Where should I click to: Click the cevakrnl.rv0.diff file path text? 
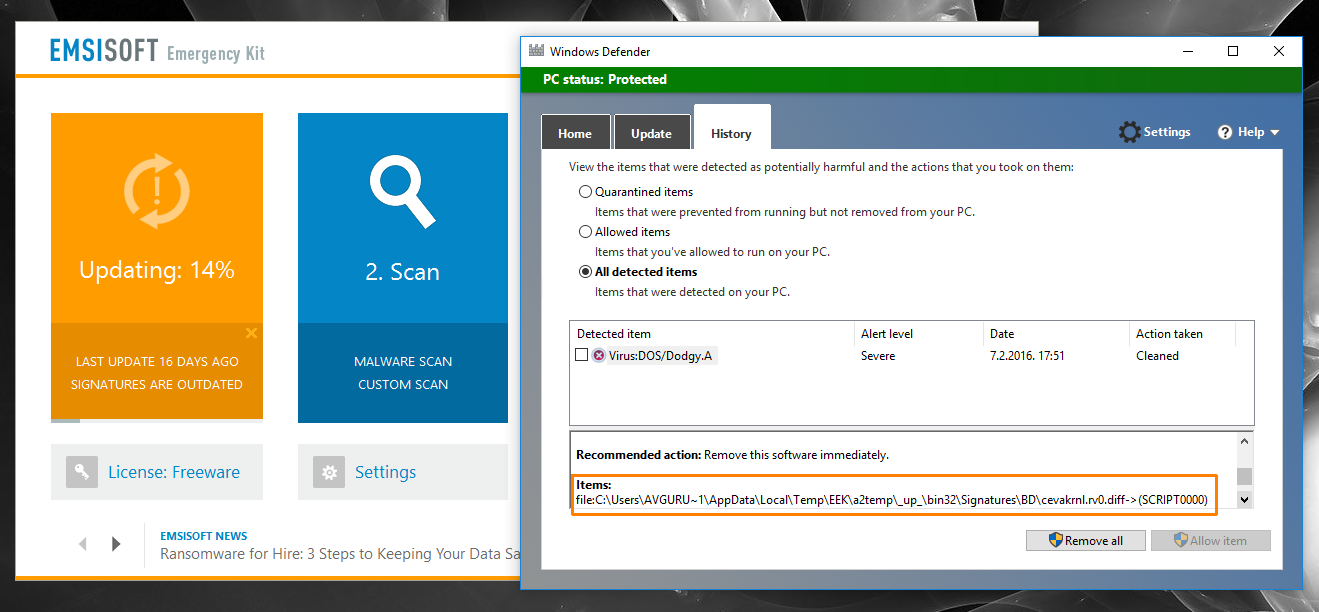(x=892, y=499)
